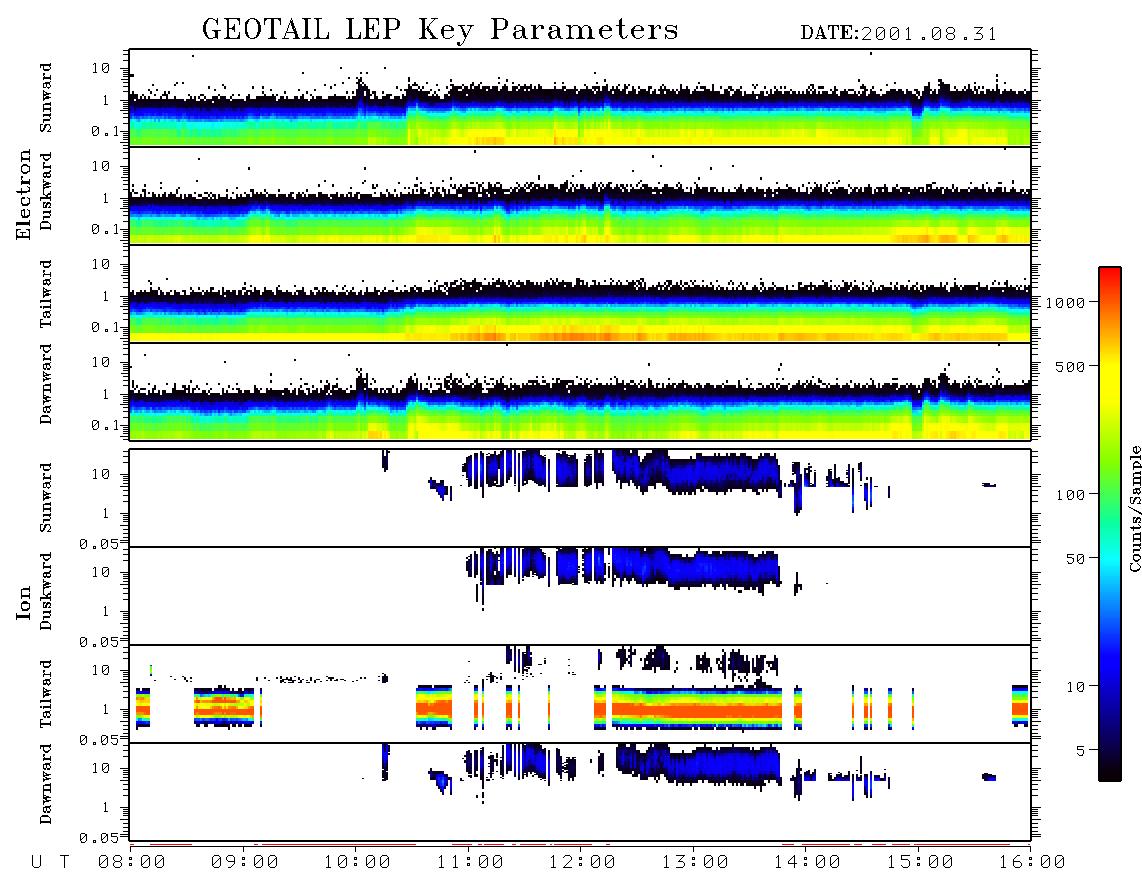Click the date label 'DATE:2001.08.31'
The width and height of the screenshot is (1142, 880).
899,34
